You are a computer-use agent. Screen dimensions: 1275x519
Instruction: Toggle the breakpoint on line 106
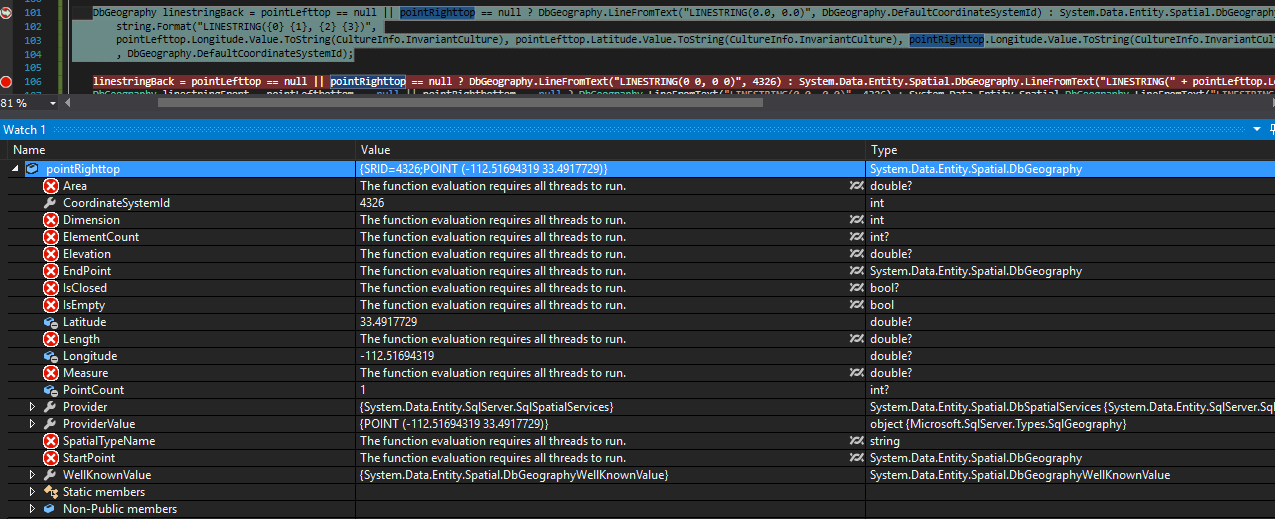(x=8, y=81)
